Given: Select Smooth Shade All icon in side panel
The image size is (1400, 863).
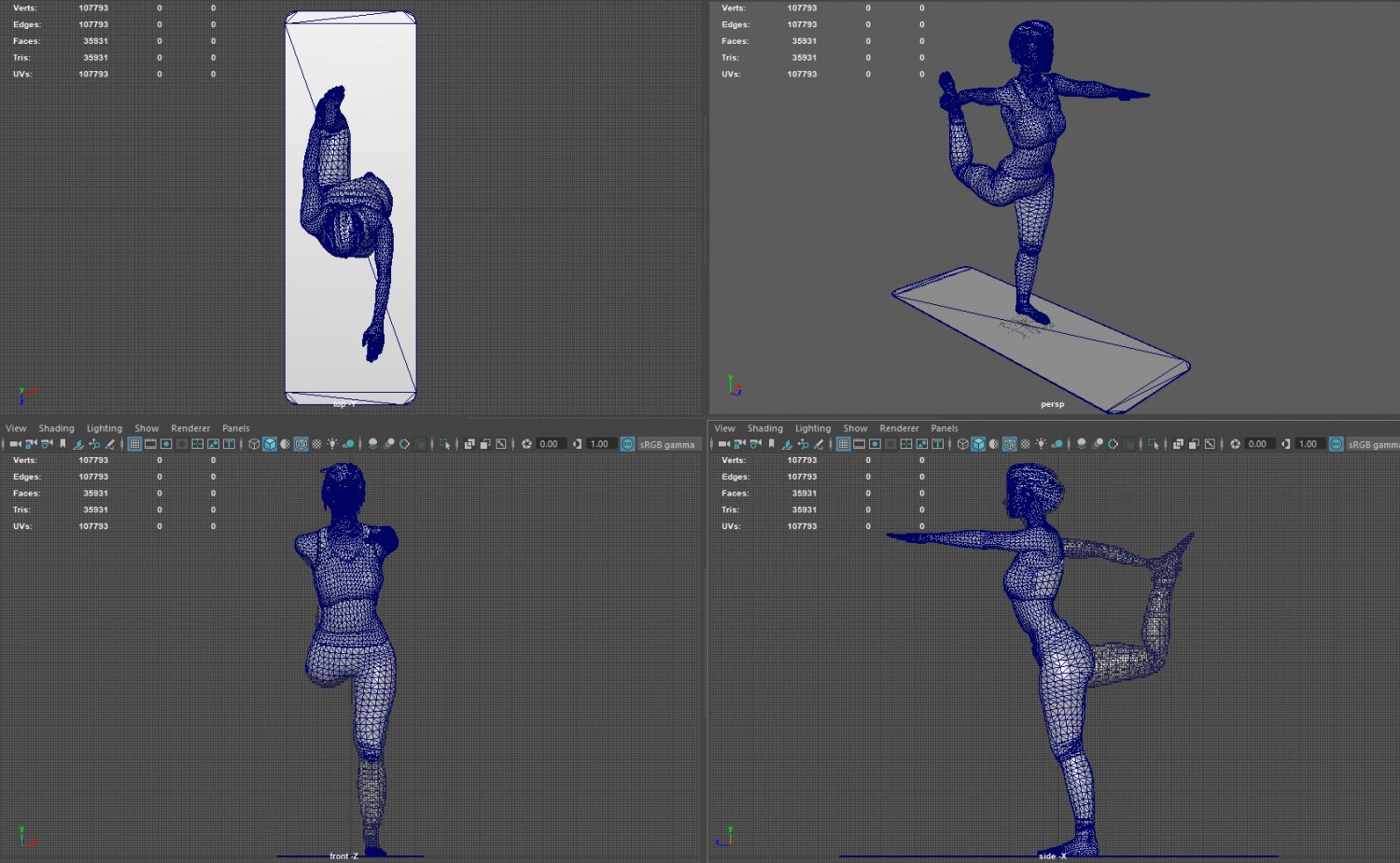Looking at the screenshot, I should coord(978,444).
